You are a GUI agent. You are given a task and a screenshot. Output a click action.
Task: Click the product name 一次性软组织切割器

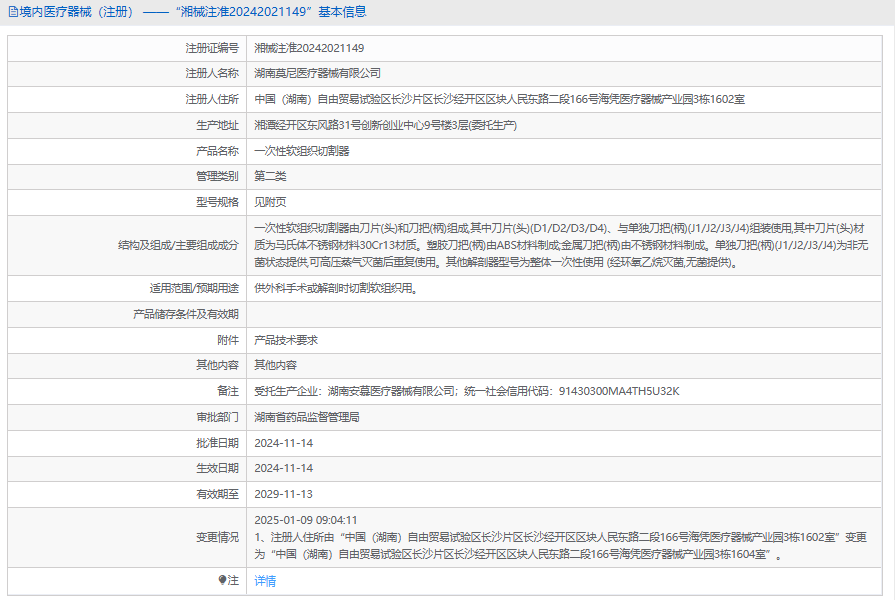click(x=301, y=151)
